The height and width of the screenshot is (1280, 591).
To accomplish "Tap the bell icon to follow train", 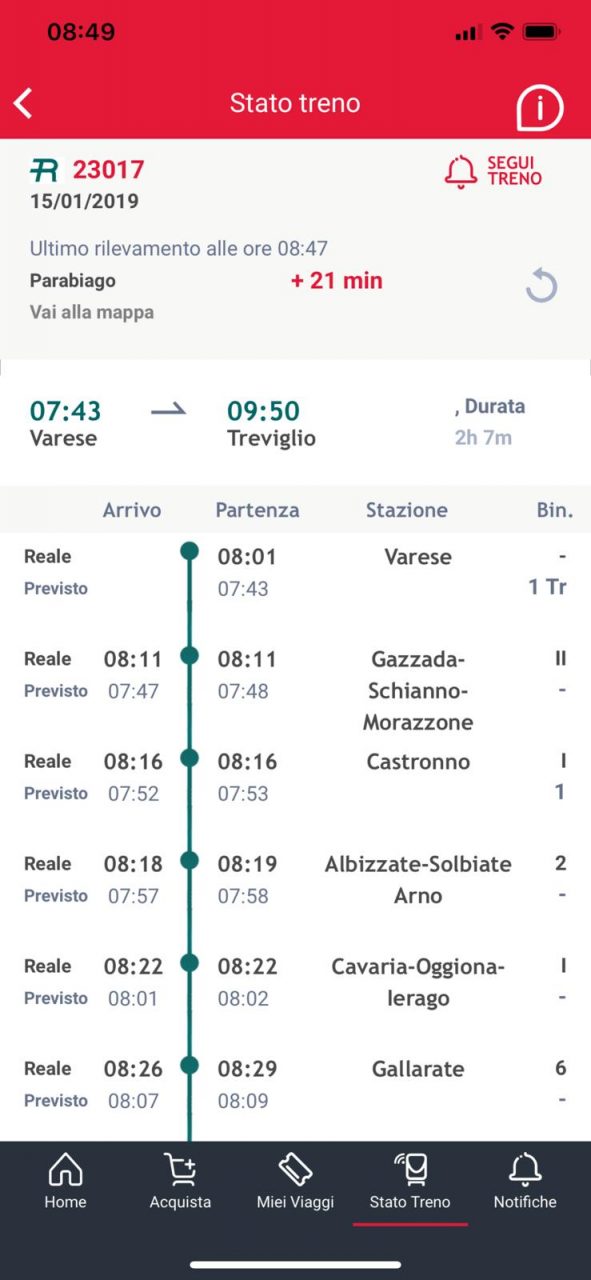I will tap(461, 172).
